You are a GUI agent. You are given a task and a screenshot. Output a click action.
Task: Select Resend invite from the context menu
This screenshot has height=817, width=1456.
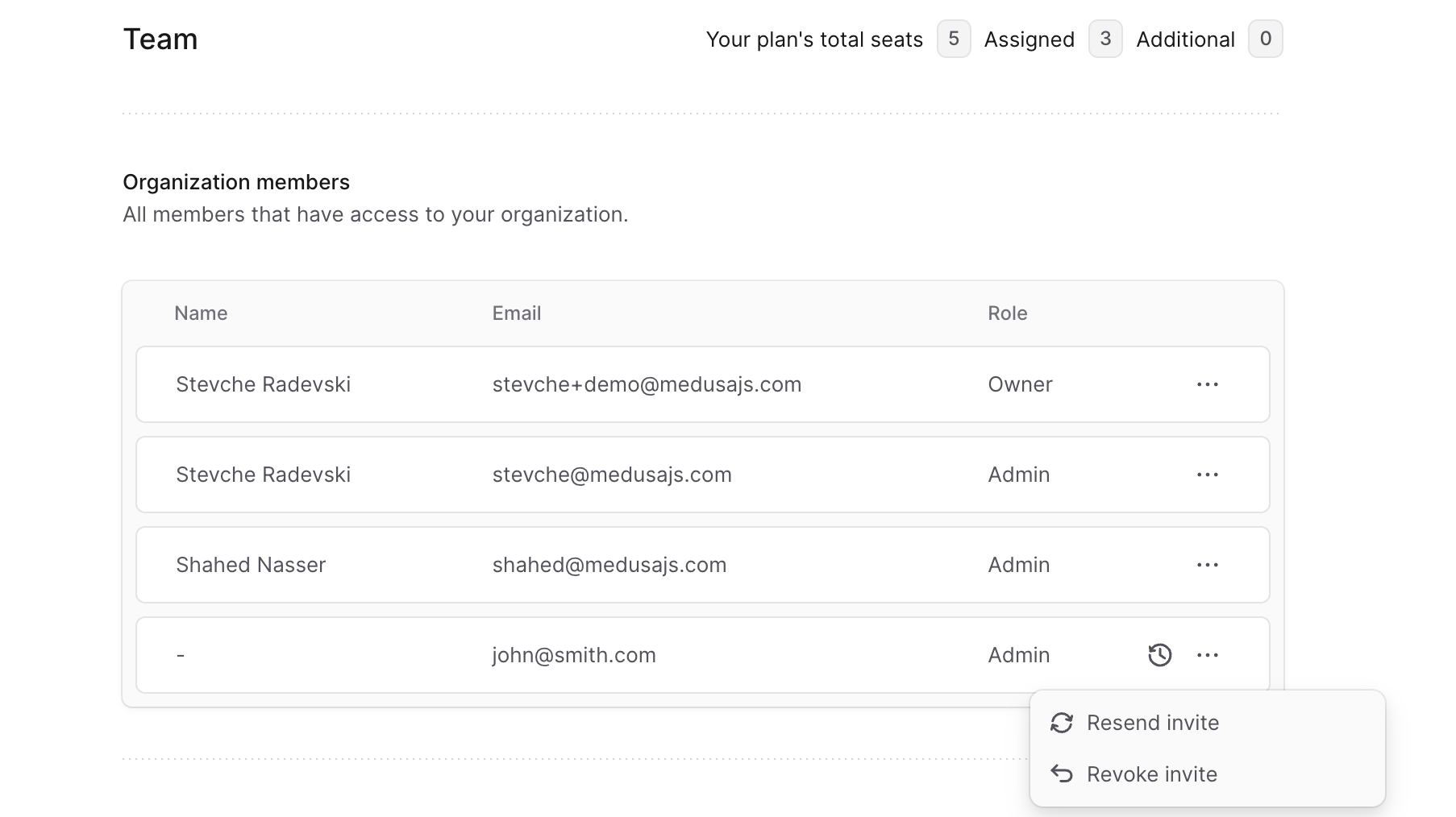click(1153, 723)
